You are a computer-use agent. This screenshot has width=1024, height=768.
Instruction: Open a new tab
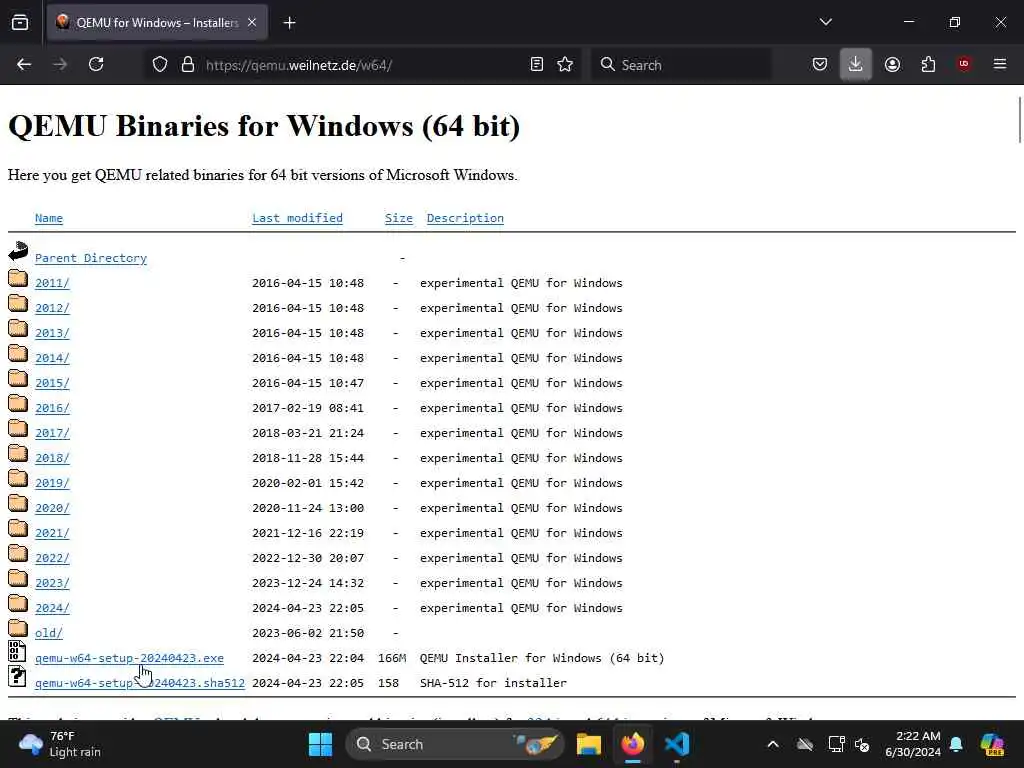[x=289, y=23]
